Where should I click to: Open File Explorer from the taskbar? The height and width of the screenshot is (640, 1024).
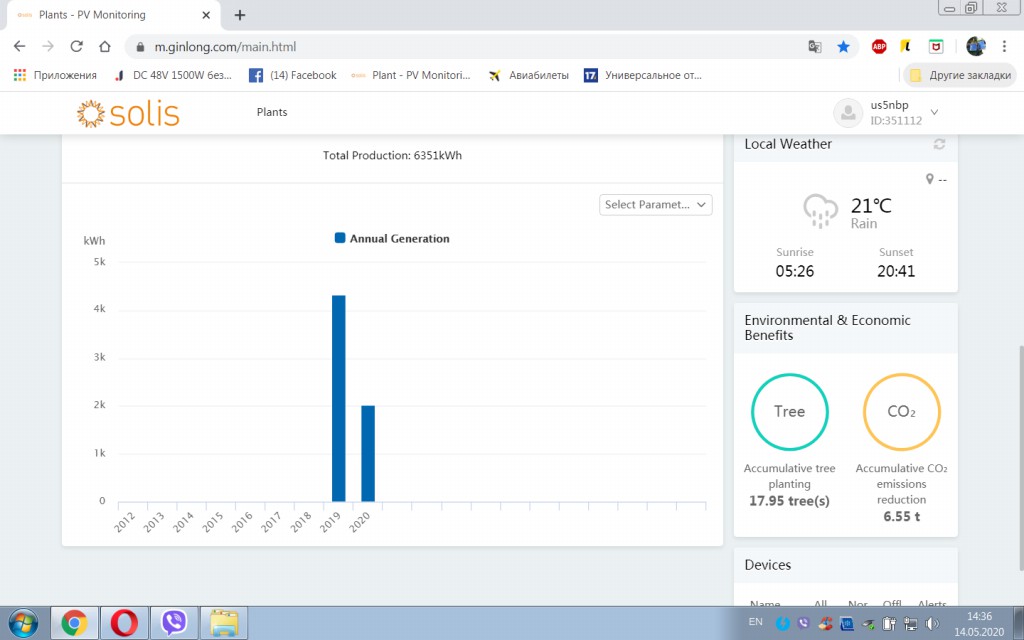[224, 622]
